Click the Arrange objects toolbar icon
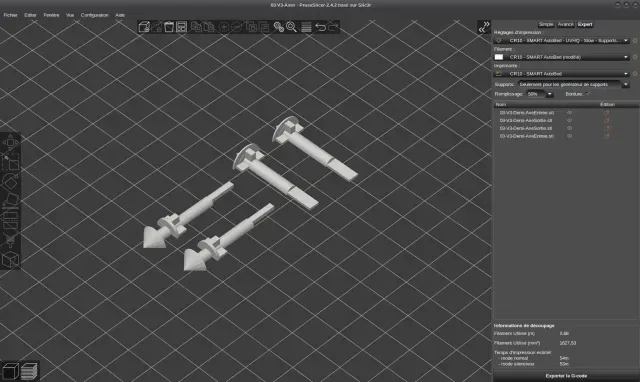 coord(182,27)
